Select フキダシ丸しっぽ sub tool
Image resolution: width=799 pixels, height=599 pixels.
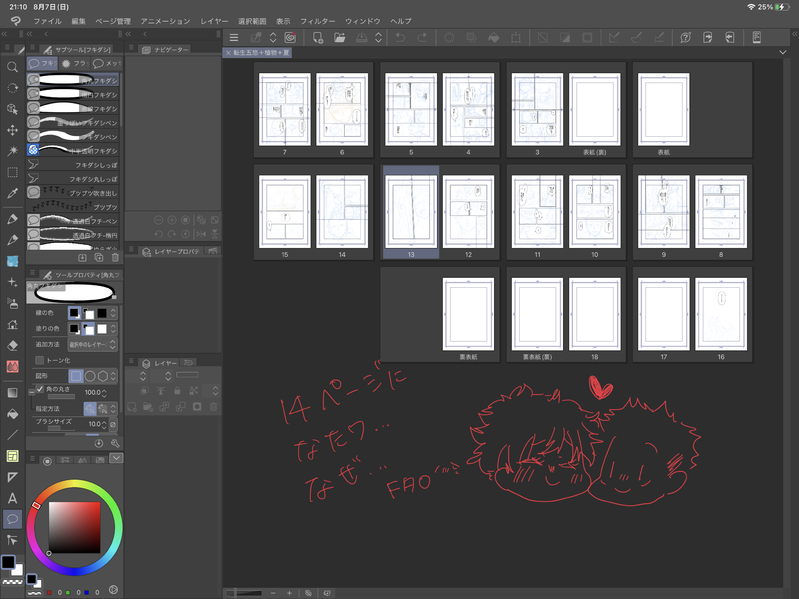(73, 179)
